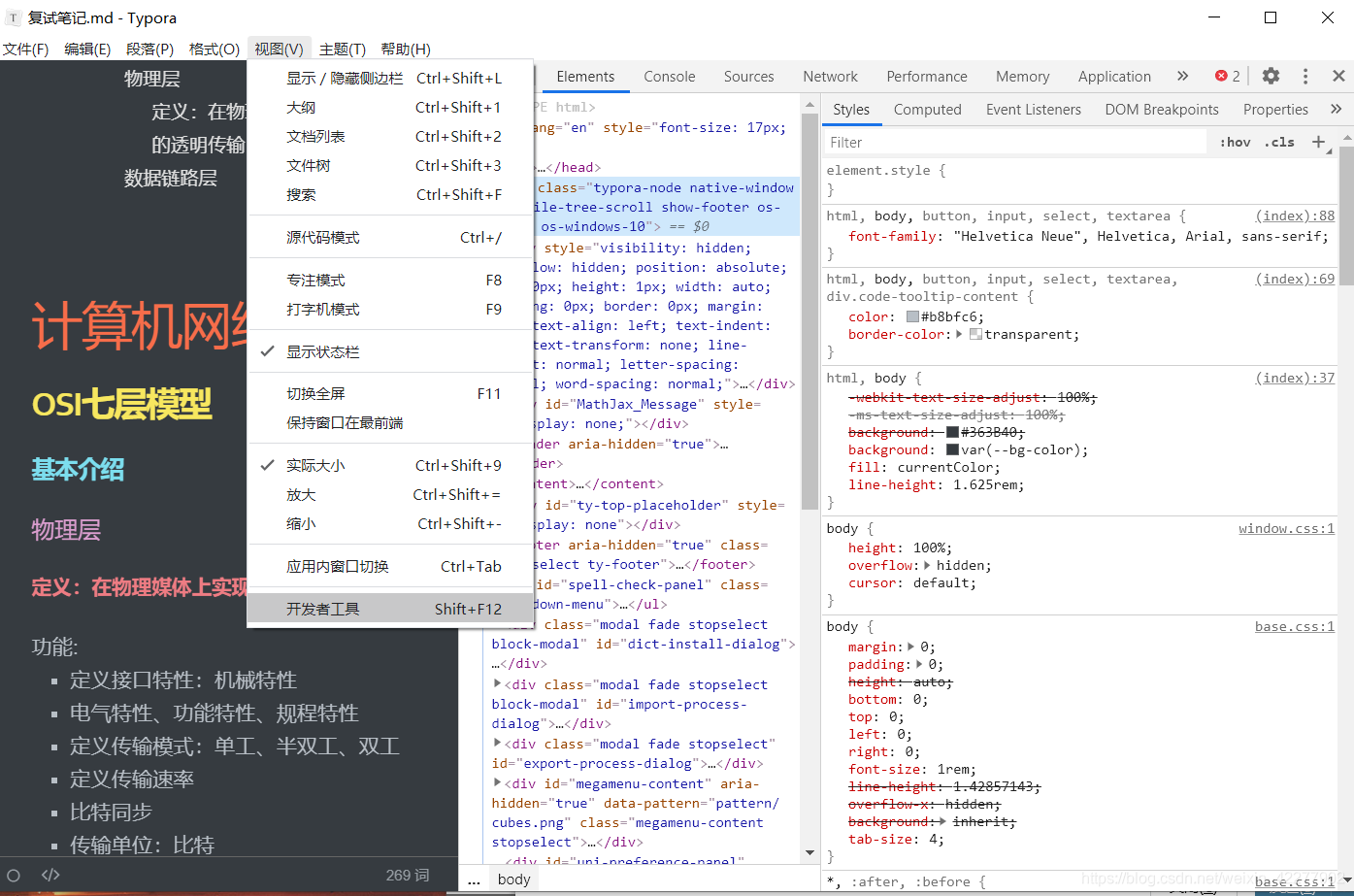Close the DevTools panel

[1338, 76]
